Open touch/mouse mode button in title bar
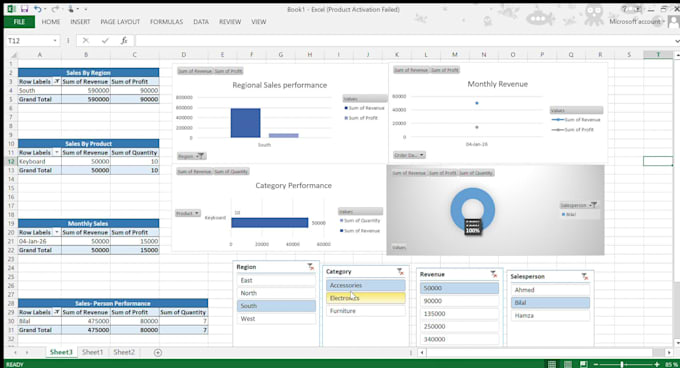The image size is (680, 368). coord(71,9)
